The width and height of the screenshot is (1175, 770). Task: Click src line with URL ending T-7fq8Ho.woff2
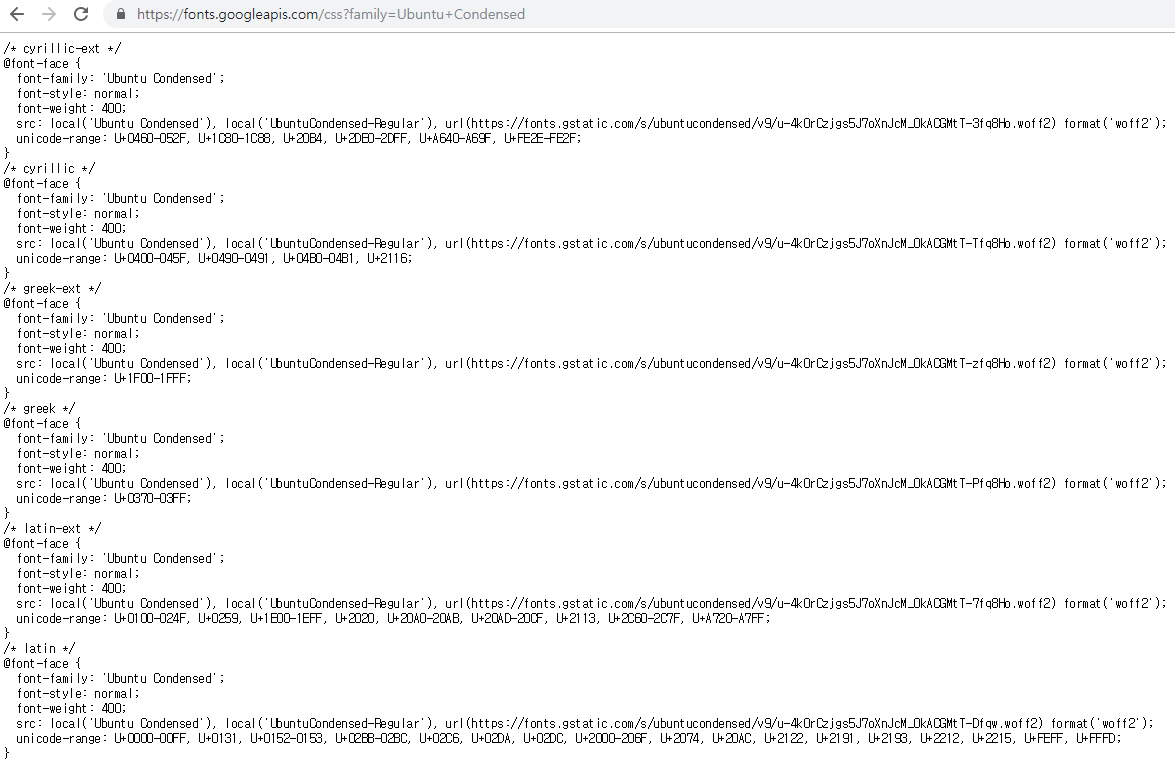click(591, 603)
